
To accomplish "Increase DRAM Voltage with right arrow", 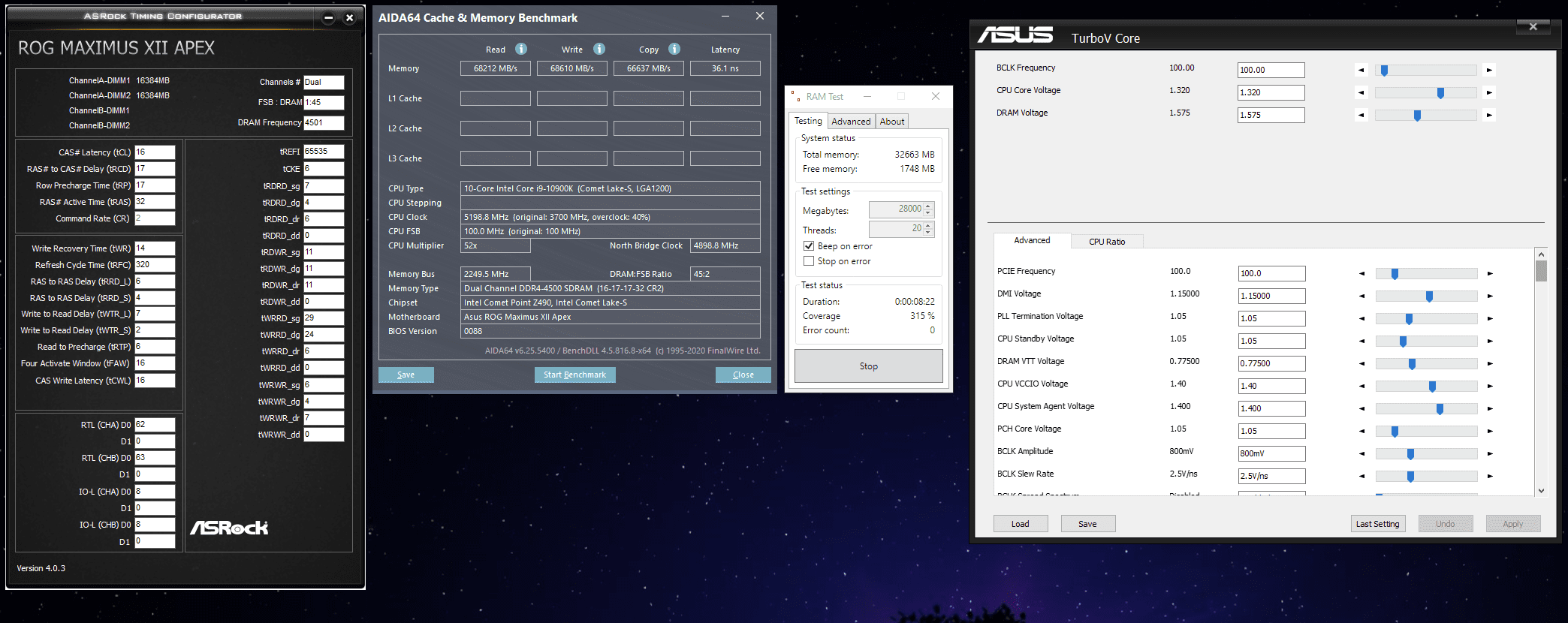I will [x=1489, y=116].
